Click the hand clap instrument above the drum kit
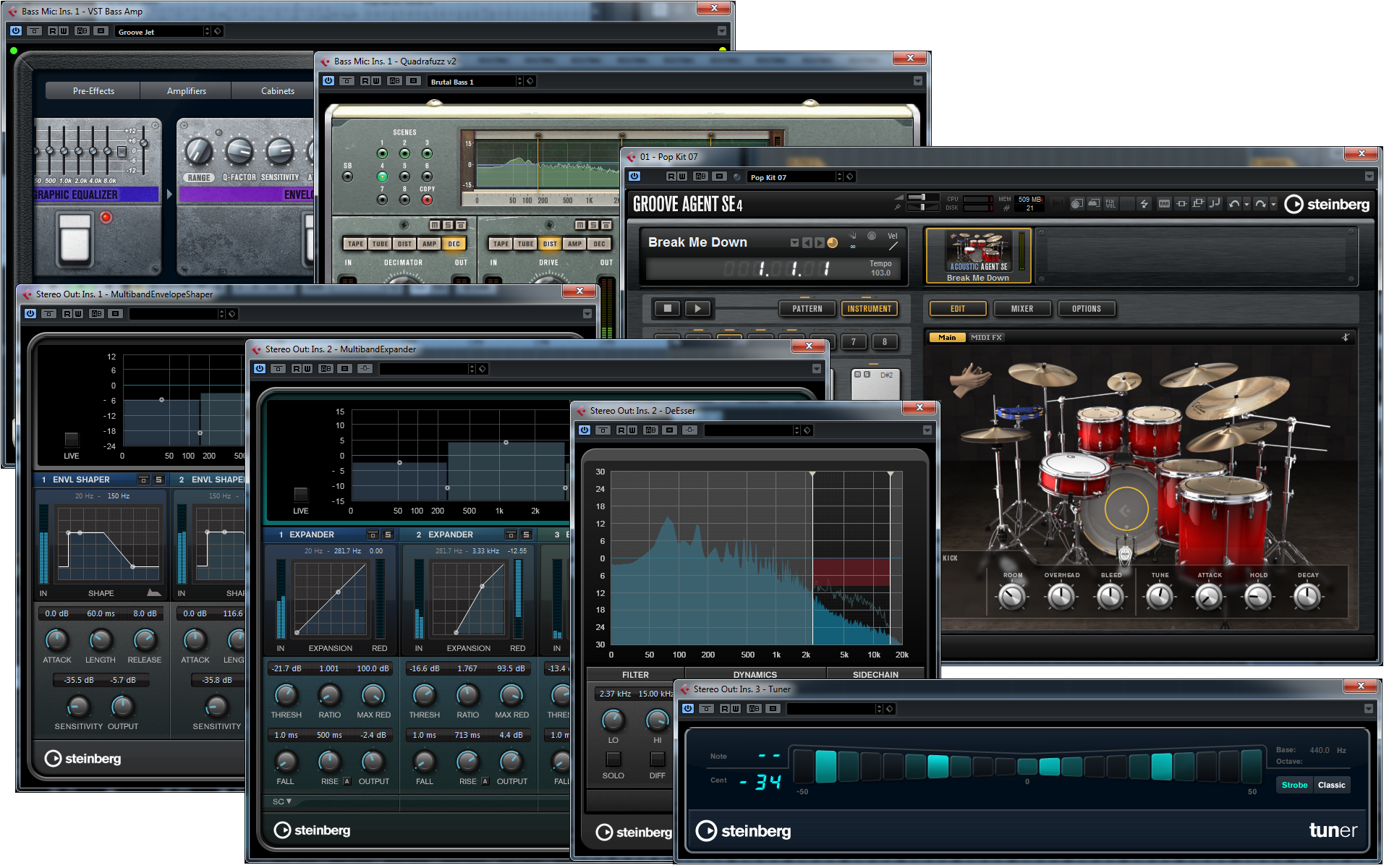The width and height of the screenshot is (1389, 868). (969, 379)
